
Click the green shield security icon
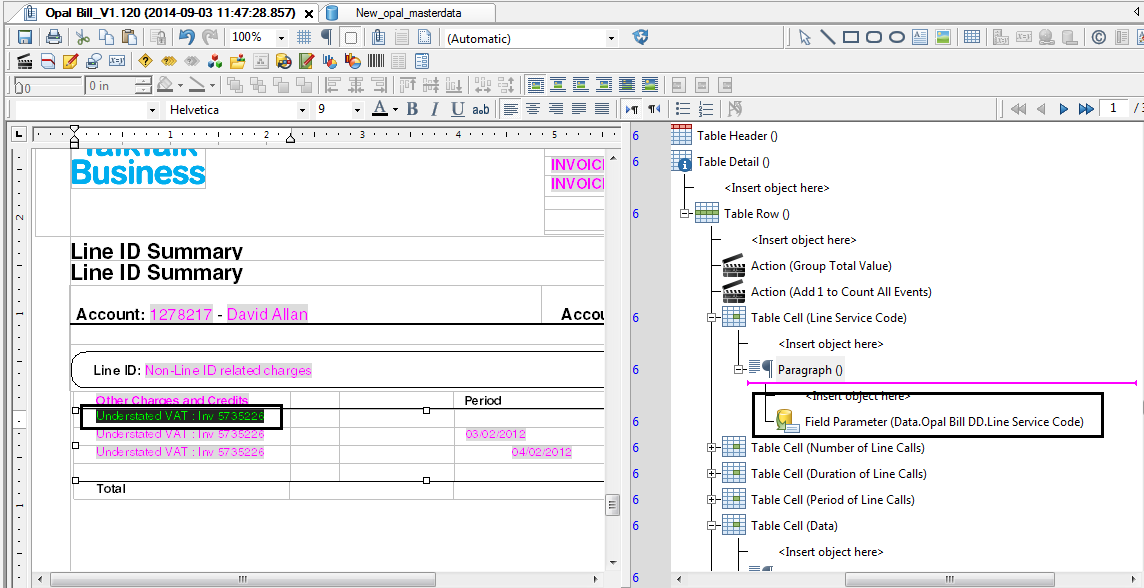click(641, 36)
